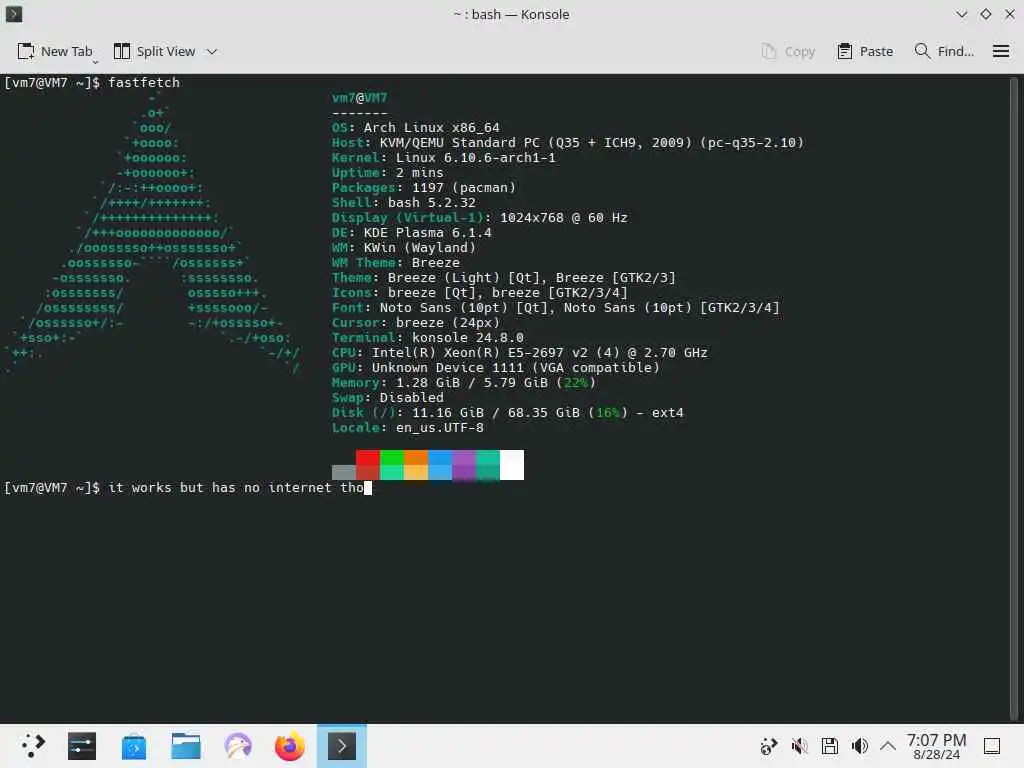The width and height of the screenshot is (1024, 768).
Task: Open the disks and devices tray icon
Action: [829, 746]
